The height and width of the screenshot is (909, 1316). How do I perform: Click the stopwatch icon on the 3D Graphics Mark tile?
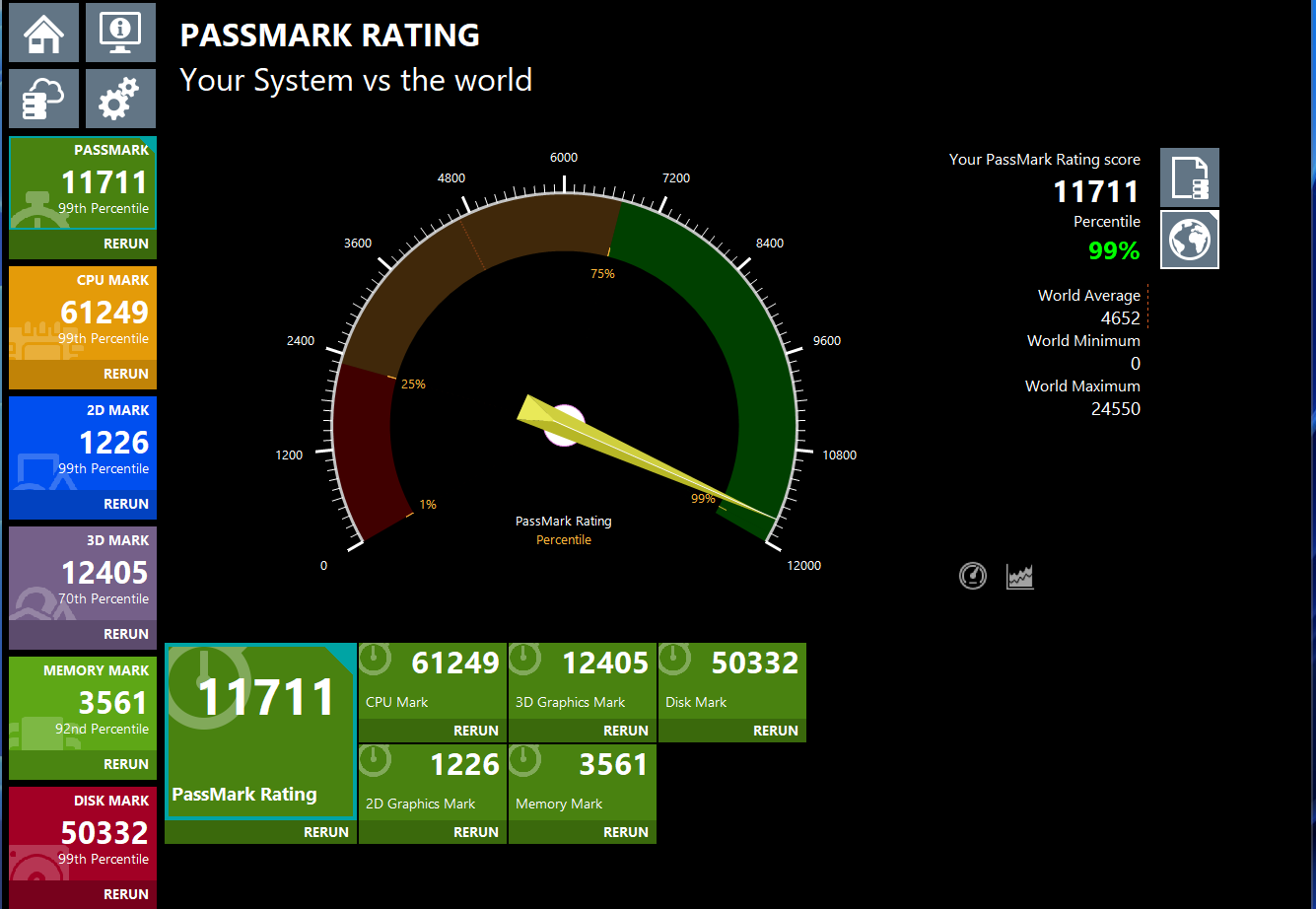click(524, 659)
